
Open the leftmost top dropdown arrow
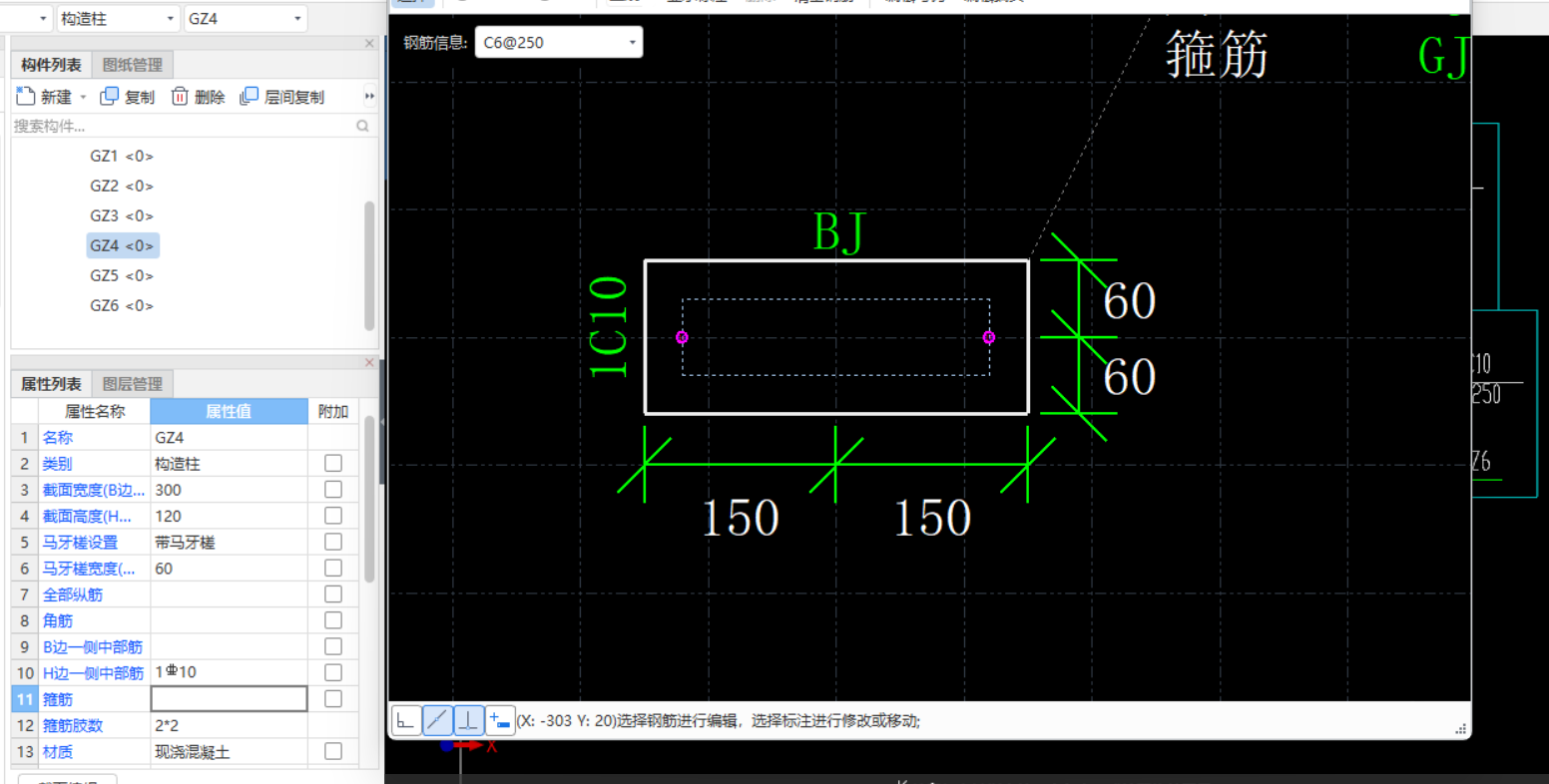click(x=43, y=19)
